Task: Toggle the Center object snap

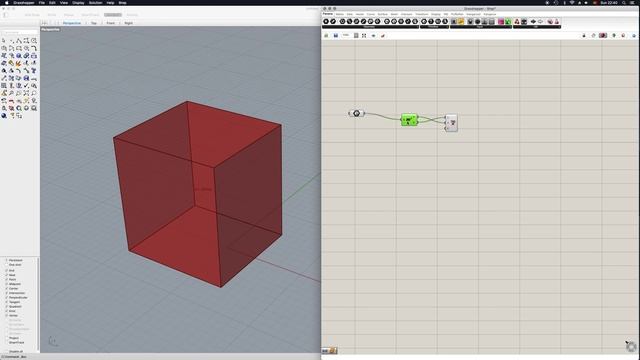Action: (x=13, y=288)
